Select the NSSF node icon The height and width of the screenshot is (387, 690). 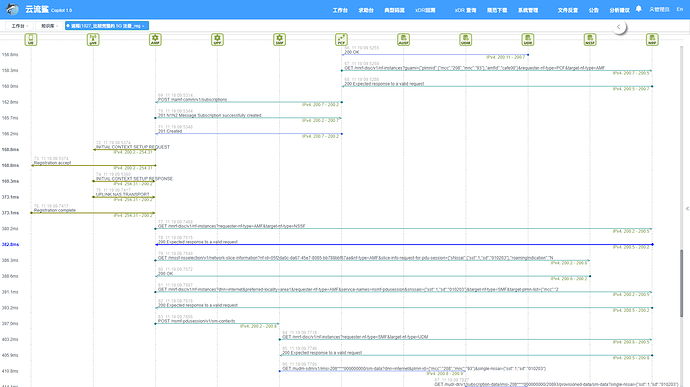click(590, 40)
